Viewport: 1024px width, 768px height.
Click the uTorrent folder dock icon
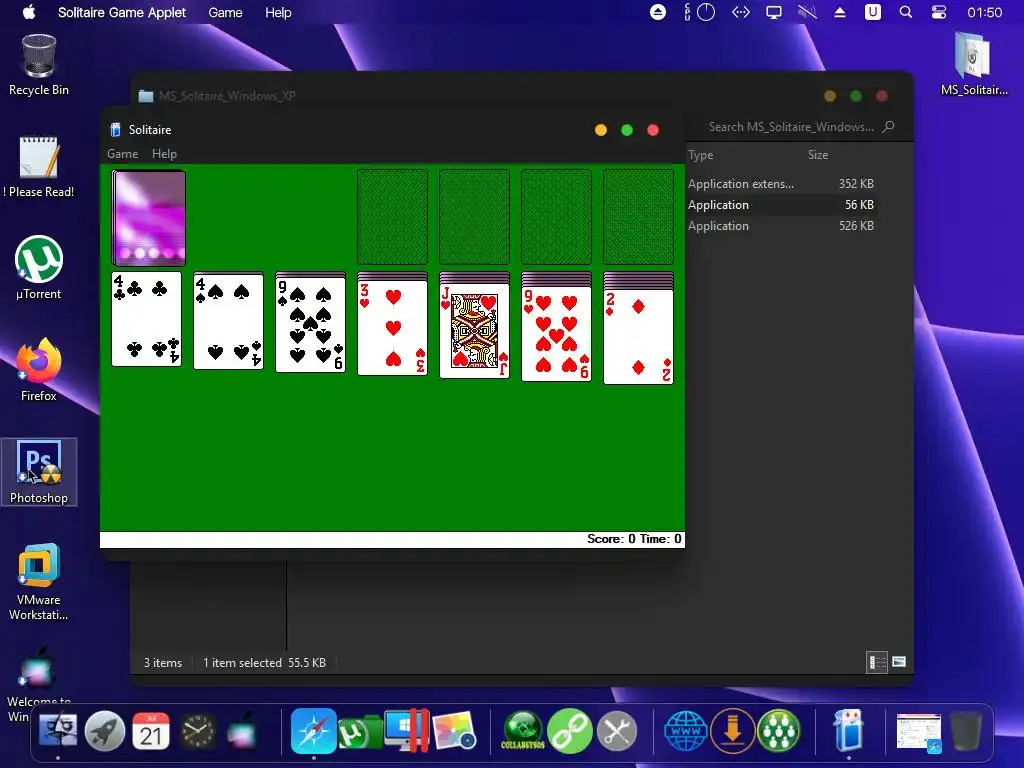[x=360, y=732]
